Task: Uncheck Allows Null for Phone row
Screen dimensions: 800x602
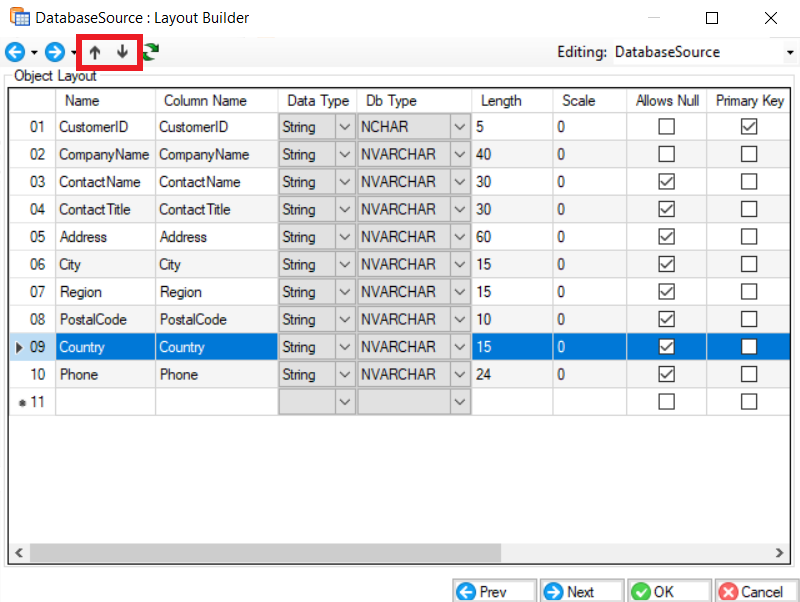Action: click(x=666, y=375)
